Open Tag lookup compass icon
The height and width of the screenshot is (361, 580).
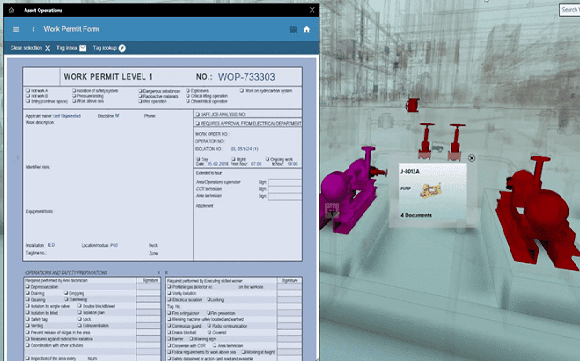click(x=122, y=48)
